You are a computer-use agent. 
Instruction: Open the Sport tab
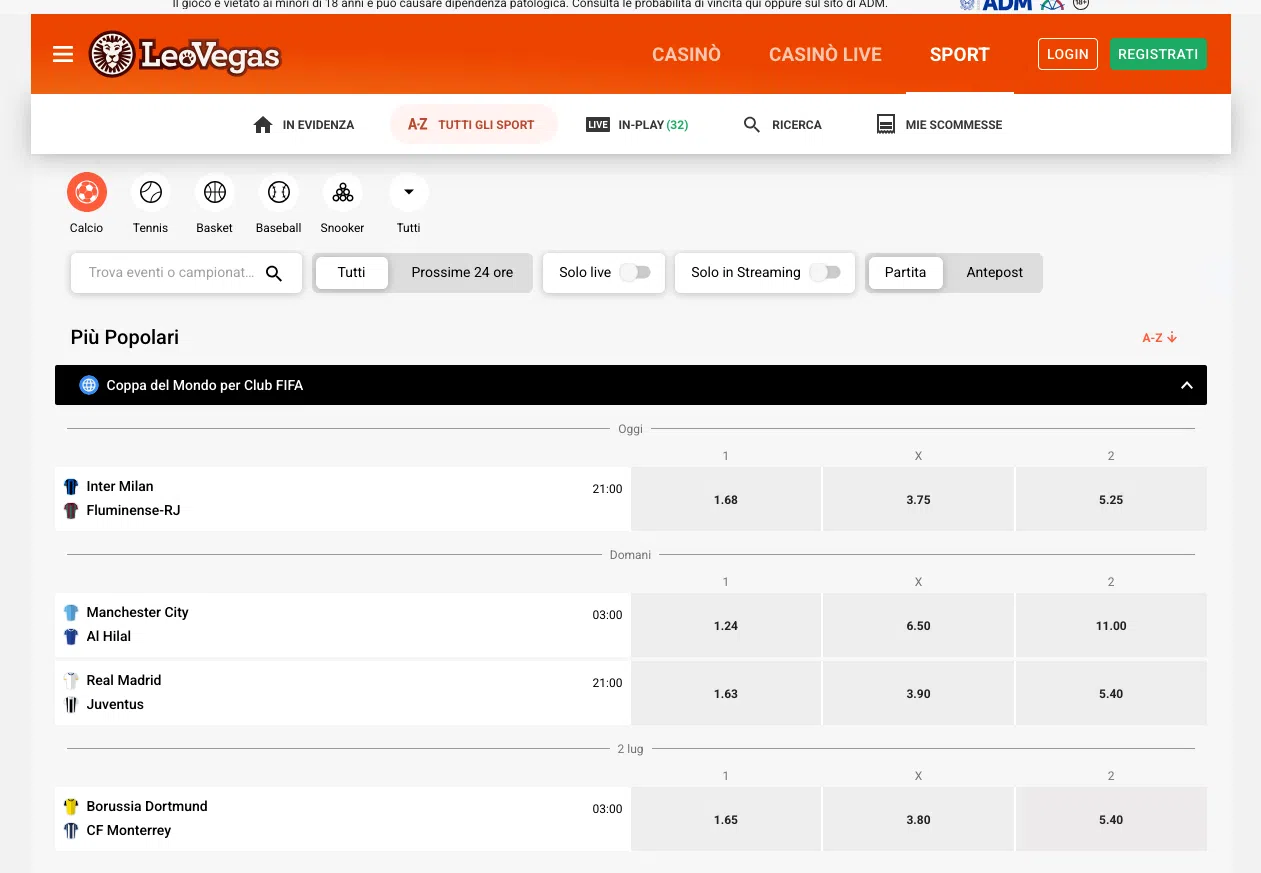coord(960,55)
